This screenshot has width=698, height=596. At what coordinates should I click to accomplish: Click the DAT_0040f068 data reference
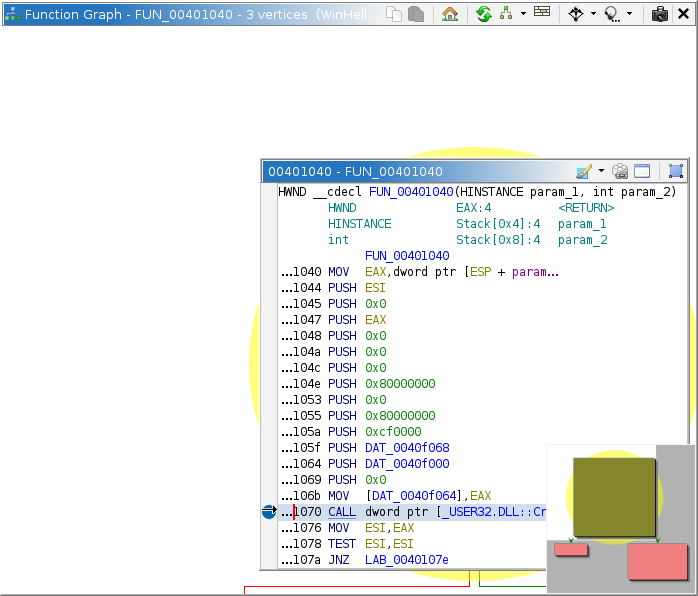[x=407, y=448]
